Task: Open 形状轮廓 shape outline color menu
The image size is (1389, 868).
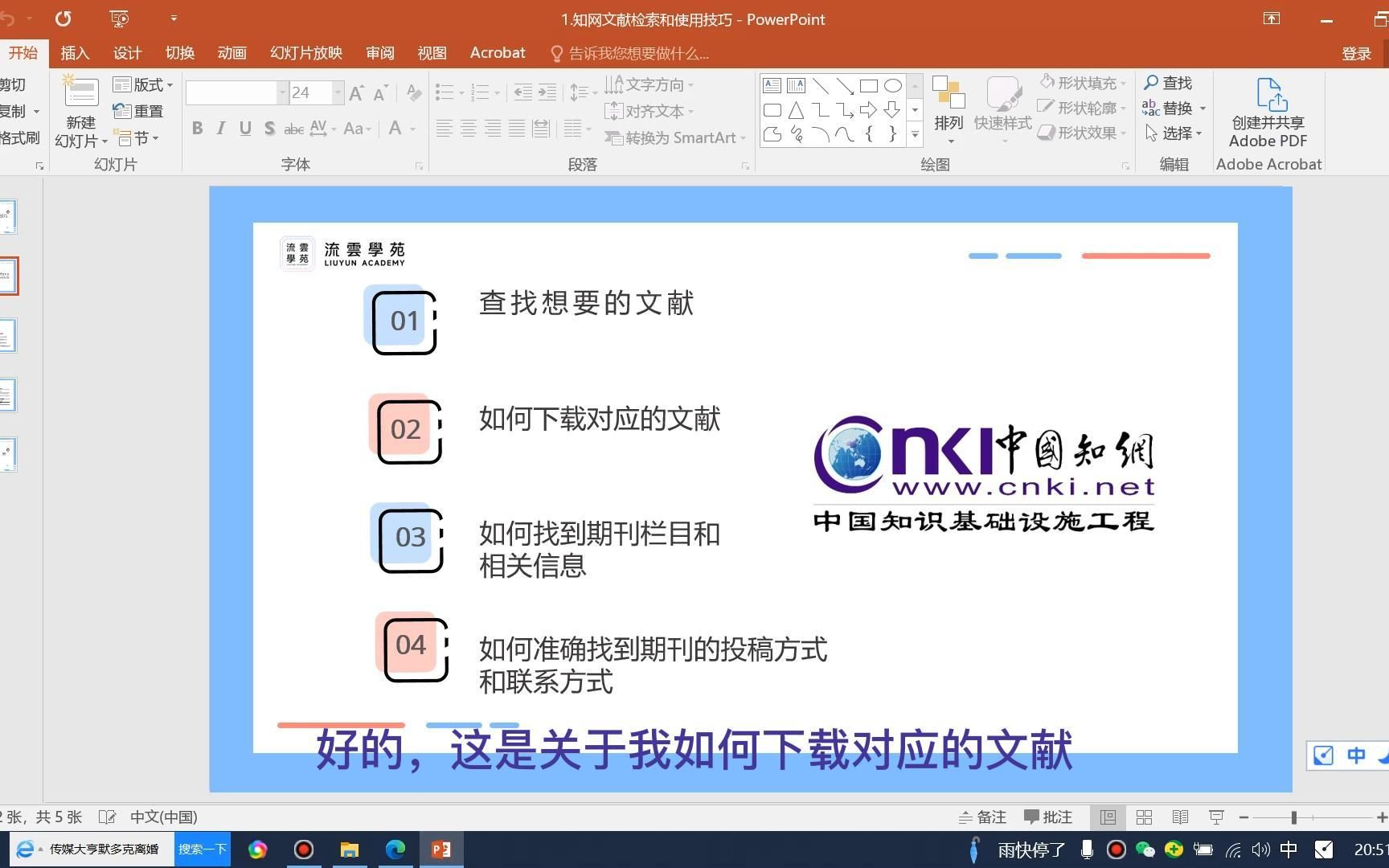Action: 1083,108
